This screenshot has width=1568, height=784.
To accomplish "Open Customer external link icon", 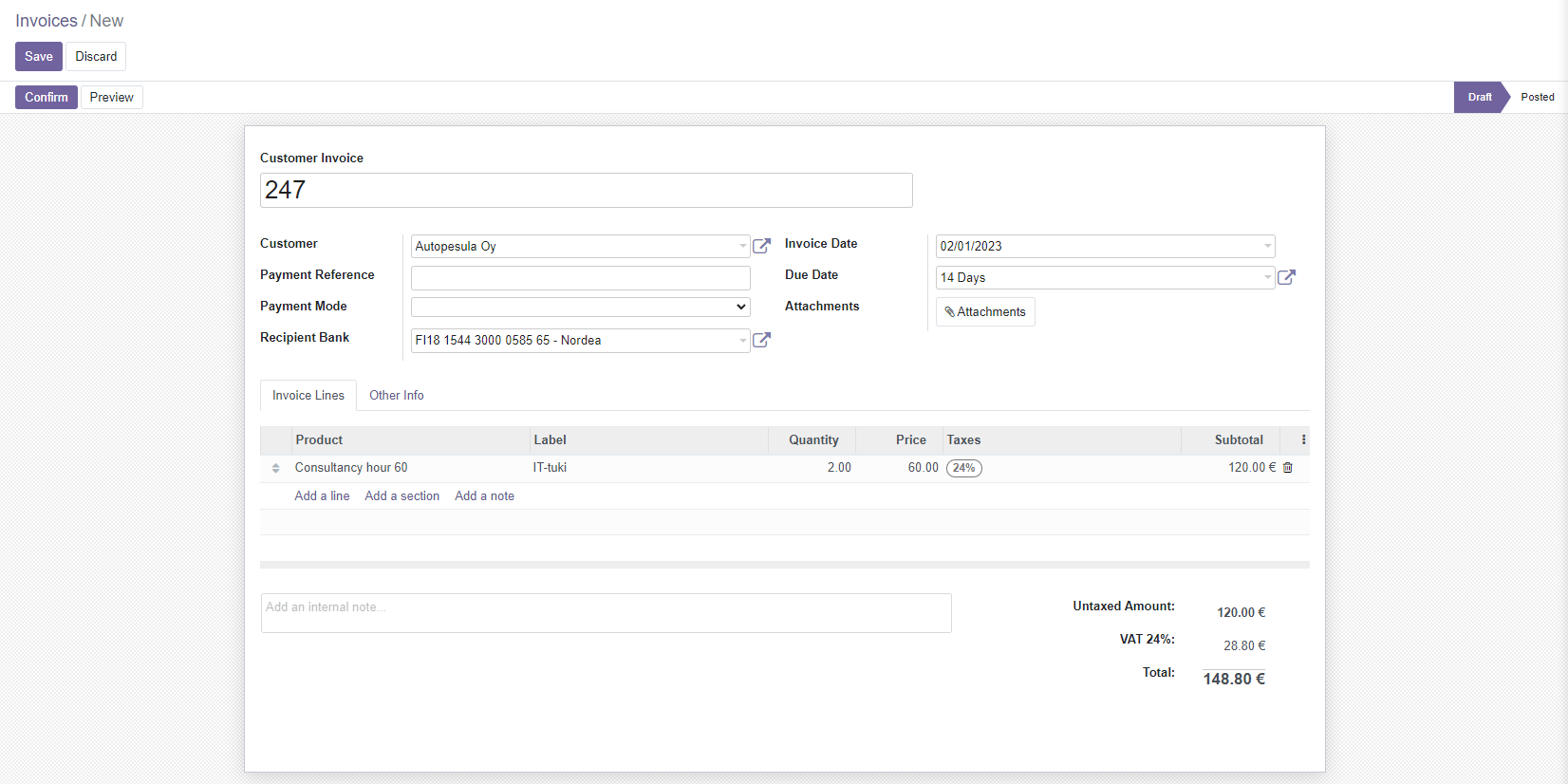I will pyautogui.click(x=761, y=246).
